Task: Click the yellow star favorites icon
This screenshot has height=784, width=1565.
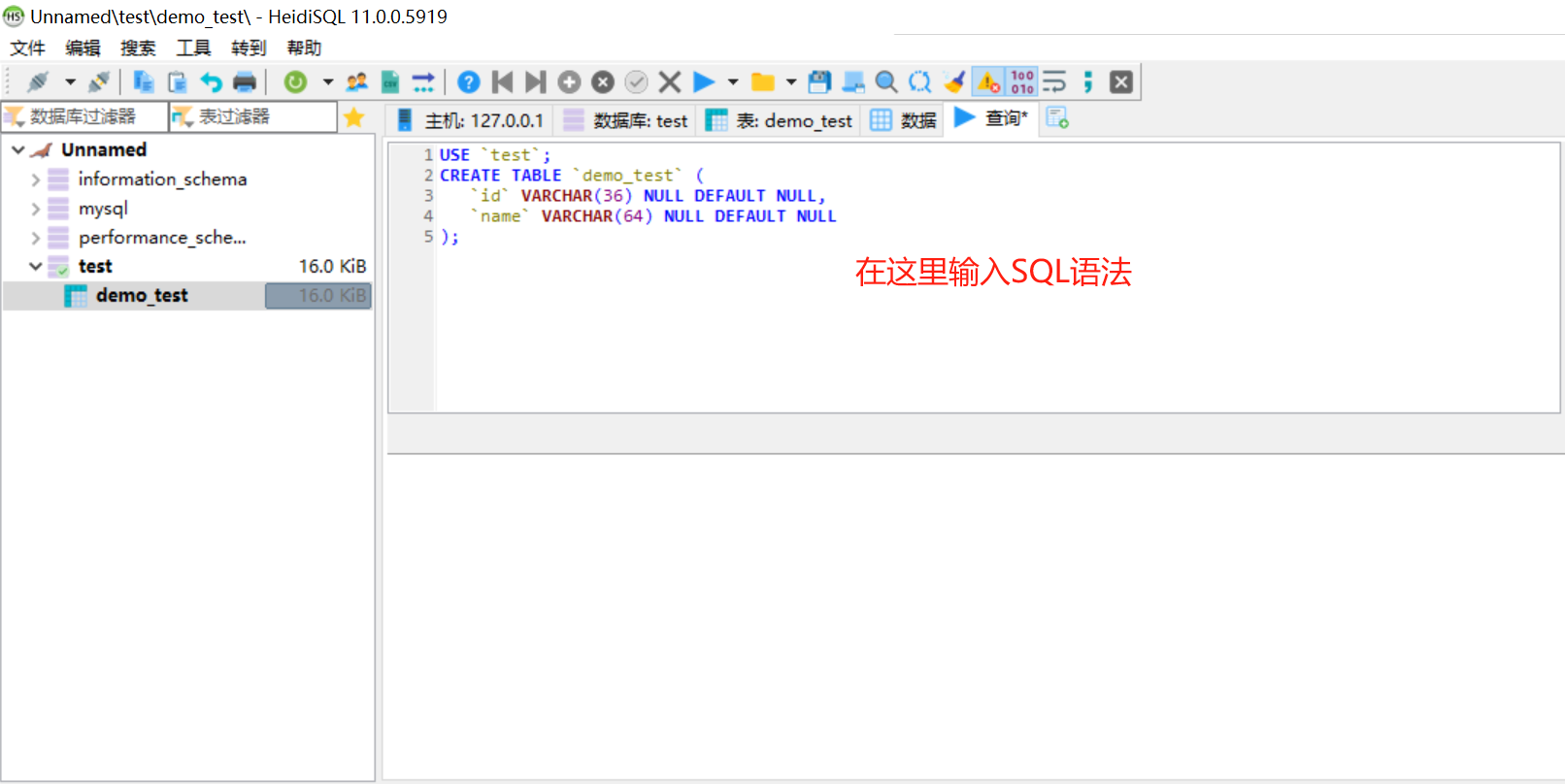Action: coord(354,117)
